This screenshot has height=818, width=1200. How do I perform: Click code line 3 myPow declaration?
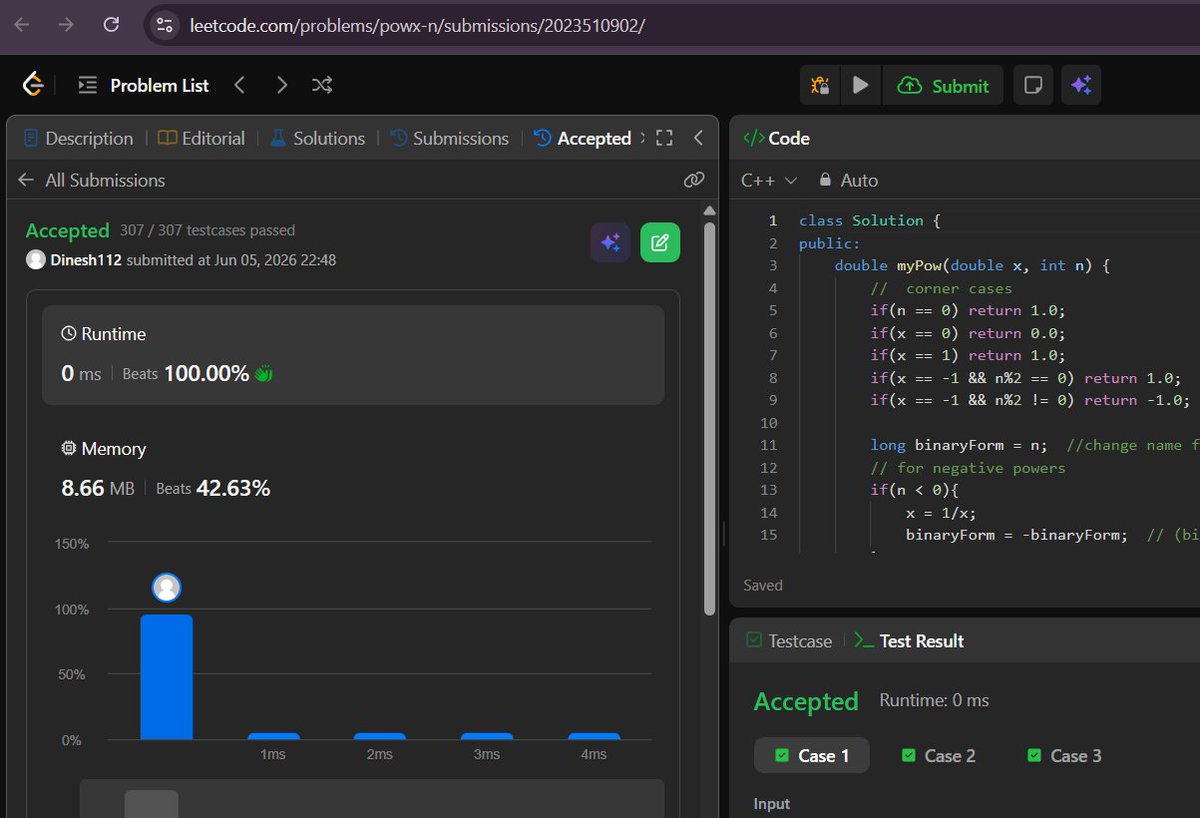click(x=973, y=265)
